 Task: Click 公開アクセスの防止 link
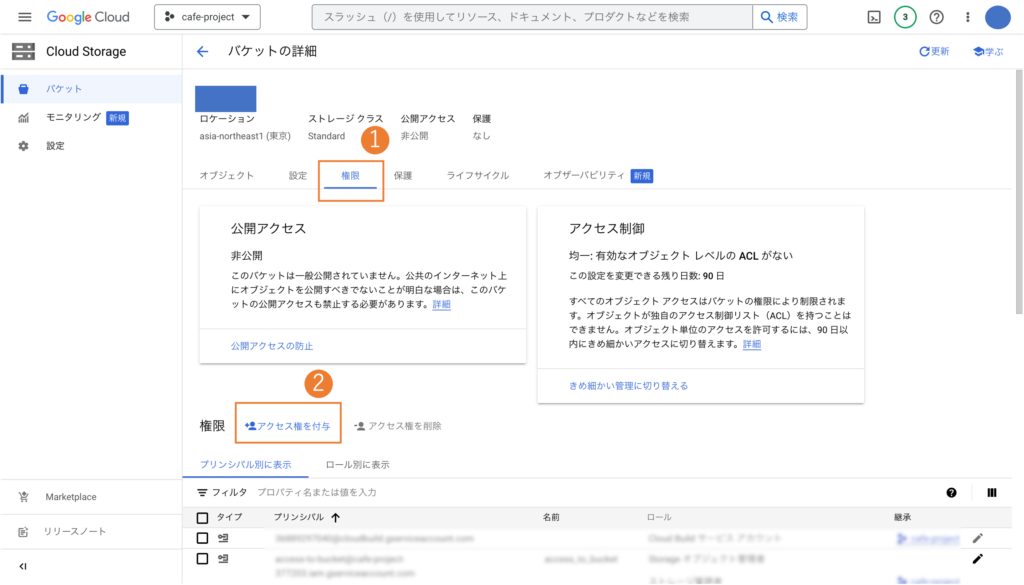(272, 346)
